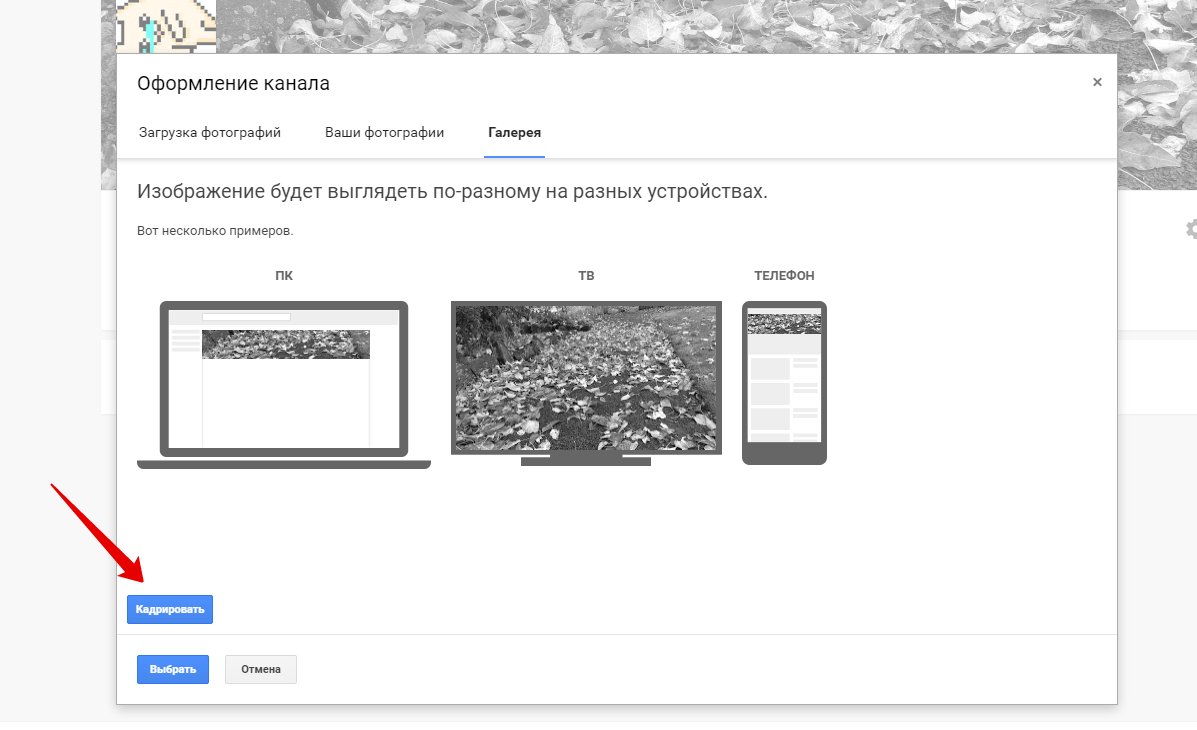Confirm with the Выбрать button
Image resolution: width=1197 pixels, height=730 pixels.
pyautogui.click(x=173, y=669)
